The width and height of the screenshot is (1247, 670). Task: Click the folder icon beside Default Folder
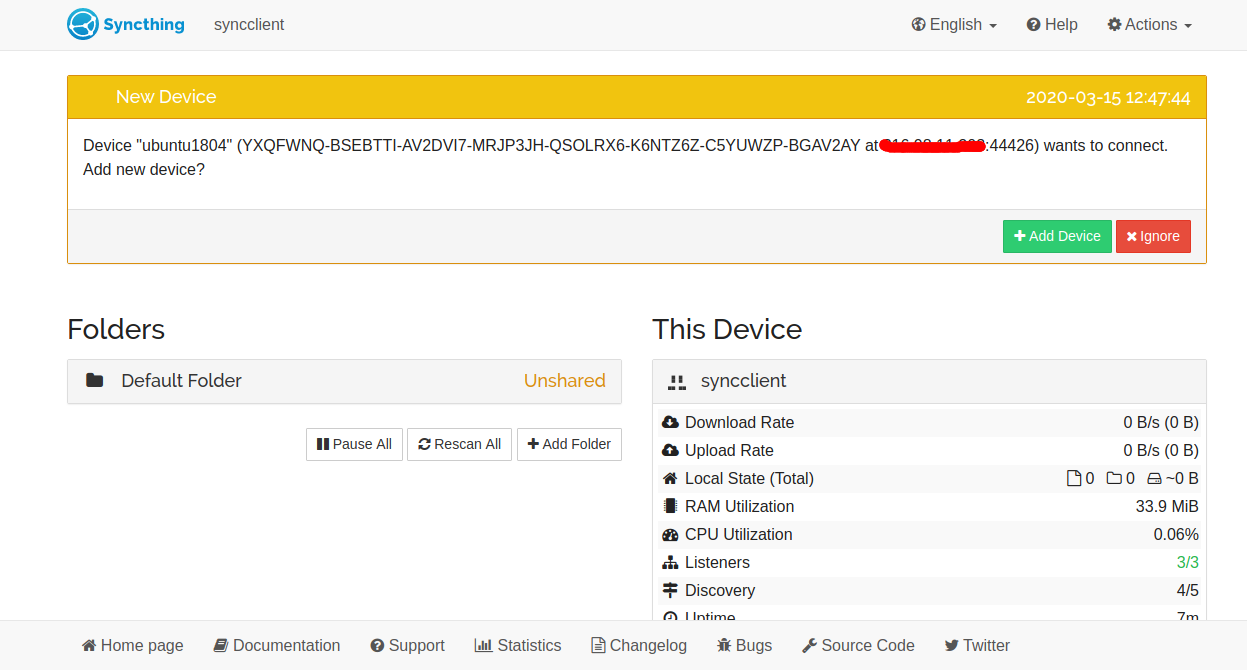tap(95, 380)
